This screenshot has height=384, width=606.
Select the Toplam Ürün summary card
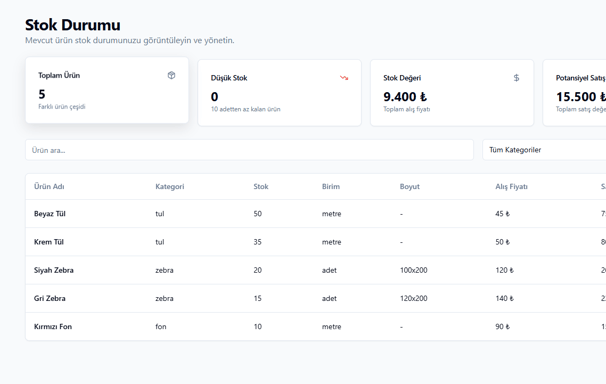(107, 90)
